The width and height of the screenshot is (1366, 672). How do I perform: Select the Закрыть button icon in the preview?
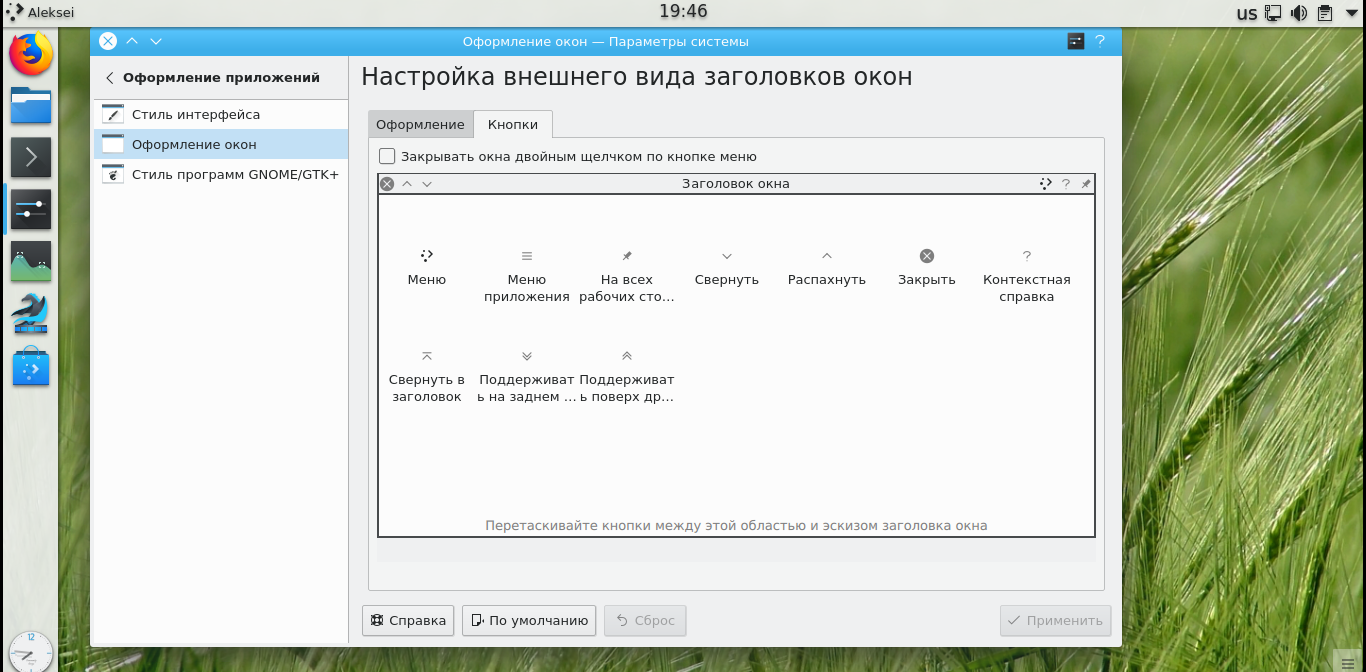(x=926, y=255)
